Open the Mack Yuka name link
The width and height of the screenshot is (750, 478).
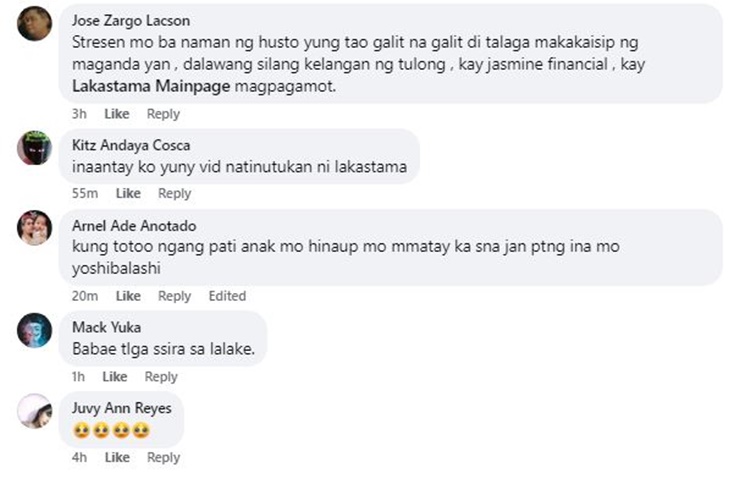[106, 327]
